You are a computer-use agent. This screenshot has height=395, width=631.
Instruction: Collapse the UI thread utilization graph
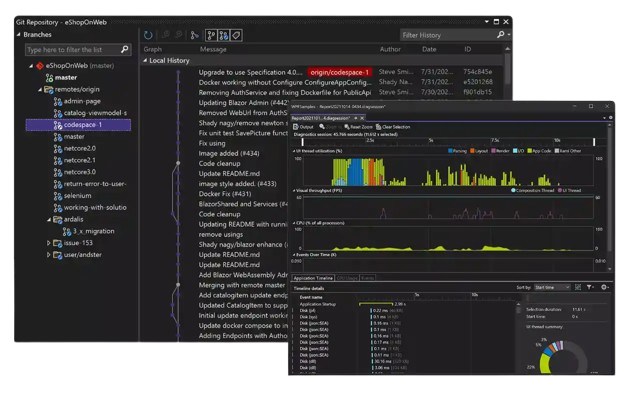(294, 151)
